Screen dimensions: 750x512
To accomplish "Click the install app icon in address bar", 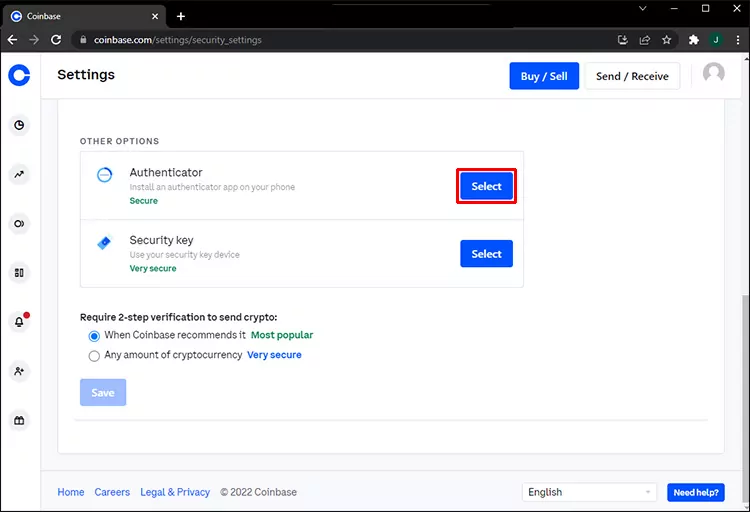I will tap(622, 40).
